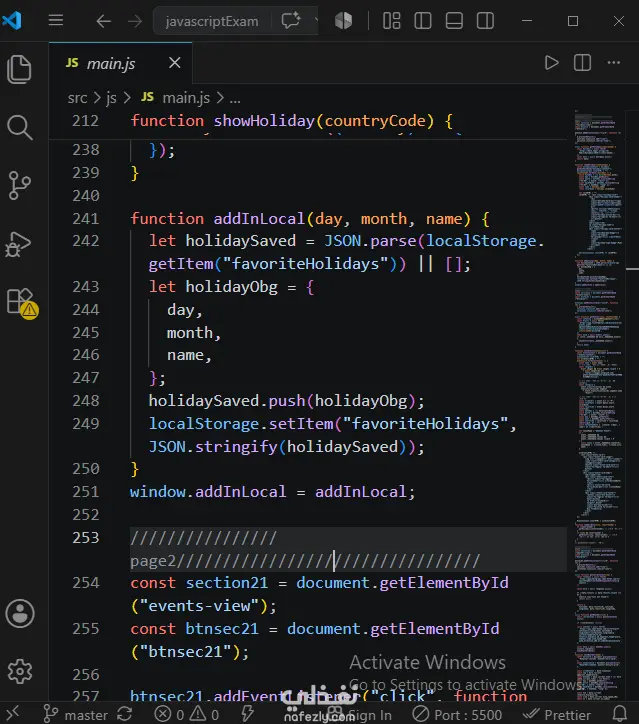Open the Source Control view
This screenshot has height=724, width=639.
[19, 185]
